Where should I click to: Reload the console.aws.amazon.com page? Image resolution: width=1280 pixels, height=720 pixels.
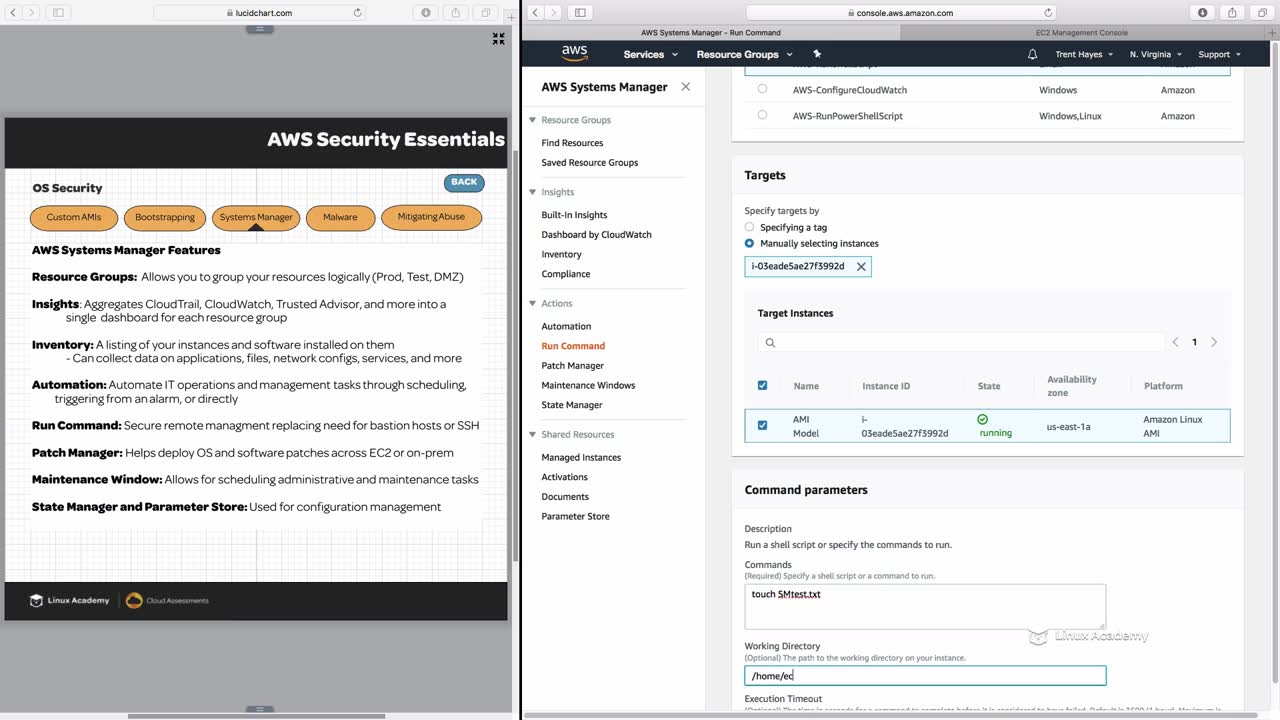[1048, 13]
